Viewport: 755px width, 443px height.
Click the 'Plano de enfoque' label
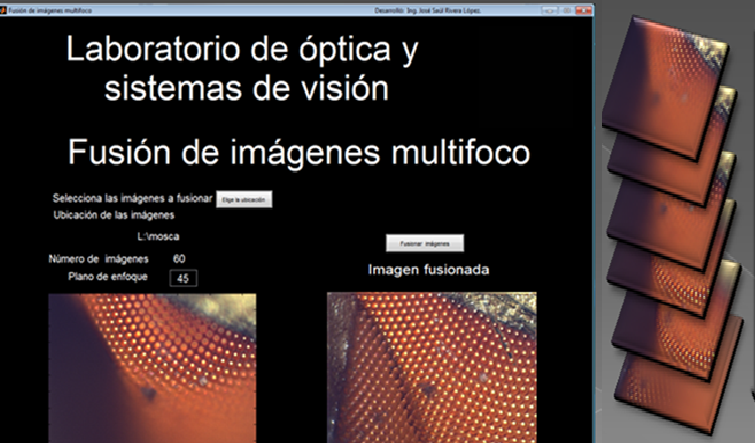[108, 276]
